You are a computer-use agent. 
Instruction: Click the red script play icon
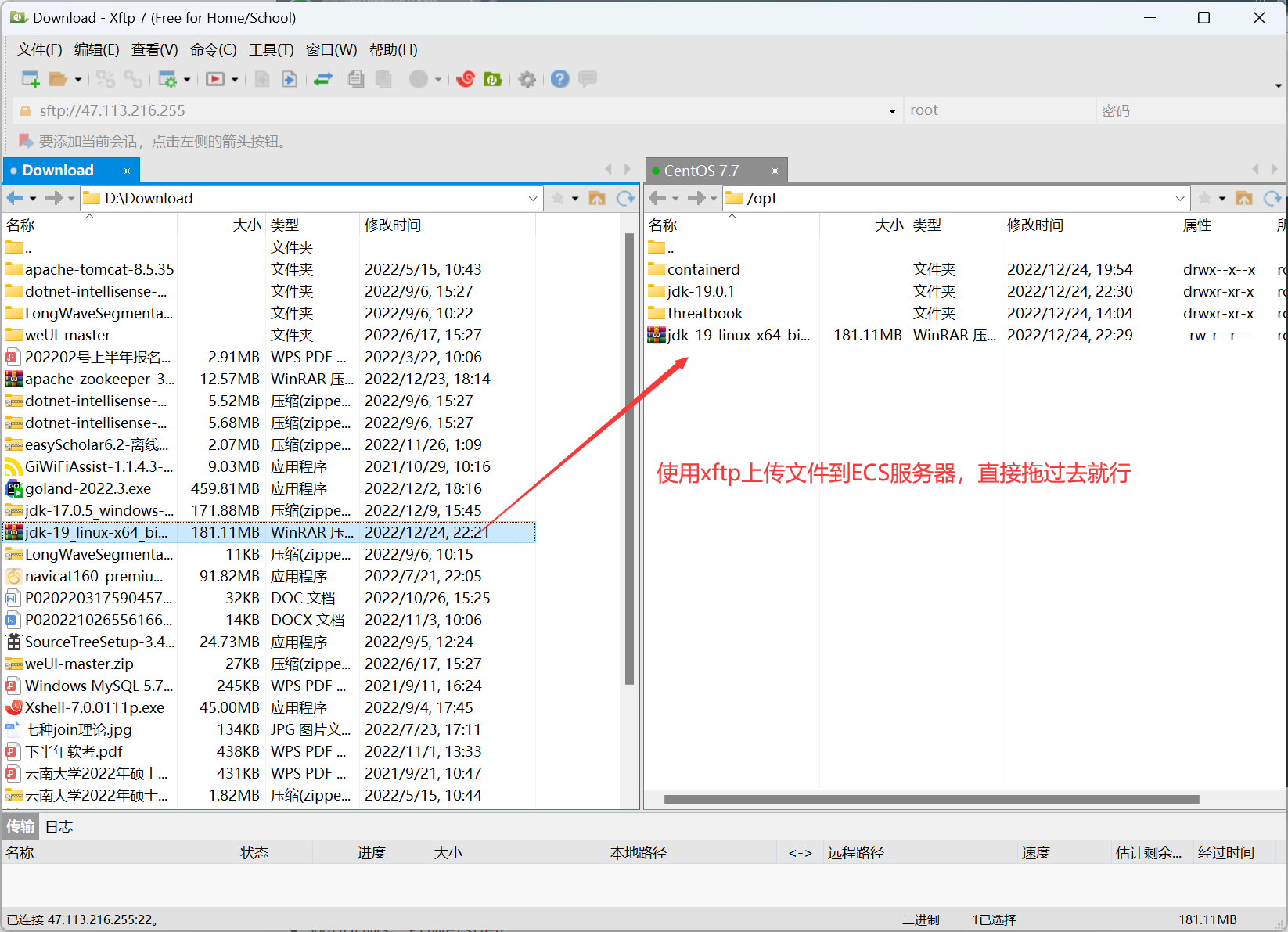pos(214,79)
